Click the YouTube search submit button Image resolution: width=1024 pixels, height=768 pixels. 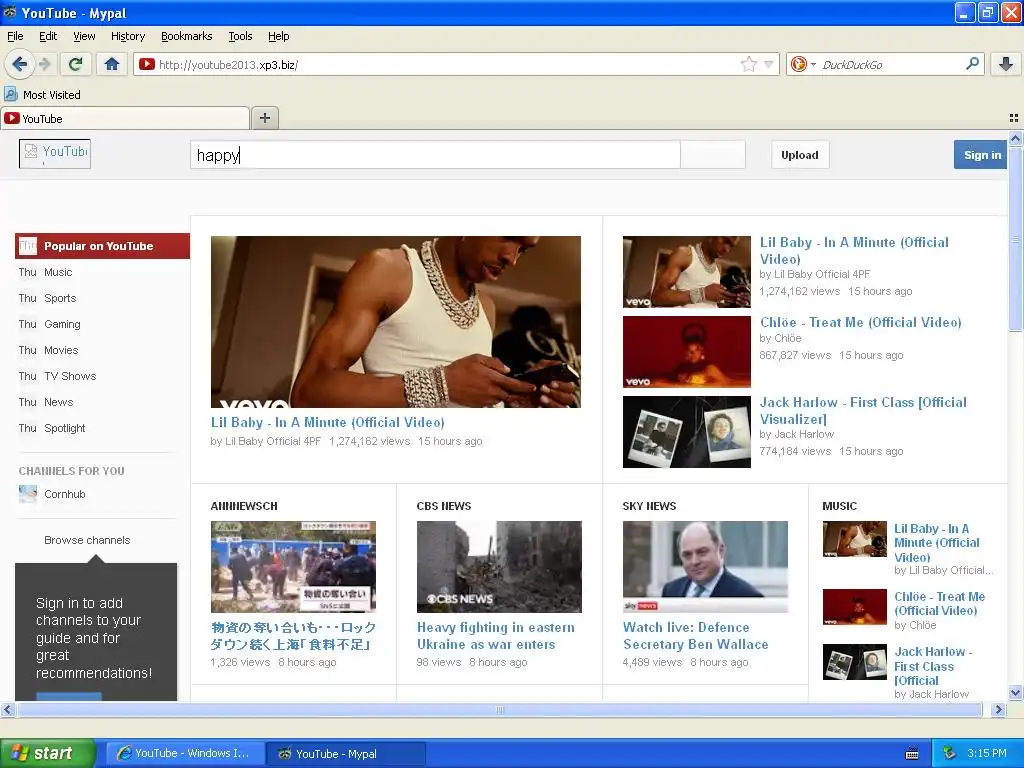pyautogui.click(x=712, y=155)
